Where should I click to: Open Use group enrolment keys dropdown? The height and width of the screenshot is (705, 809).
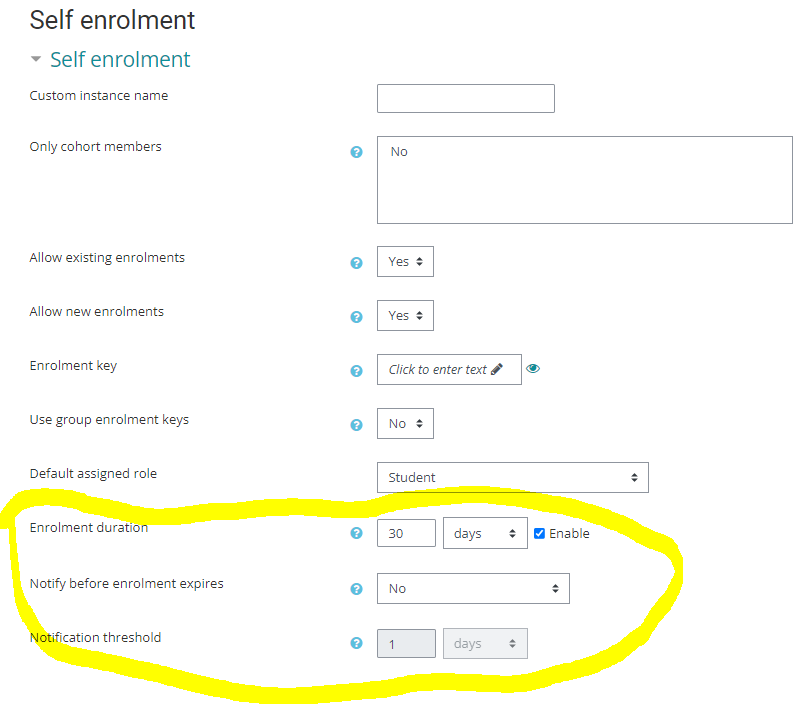coord(405,423)
